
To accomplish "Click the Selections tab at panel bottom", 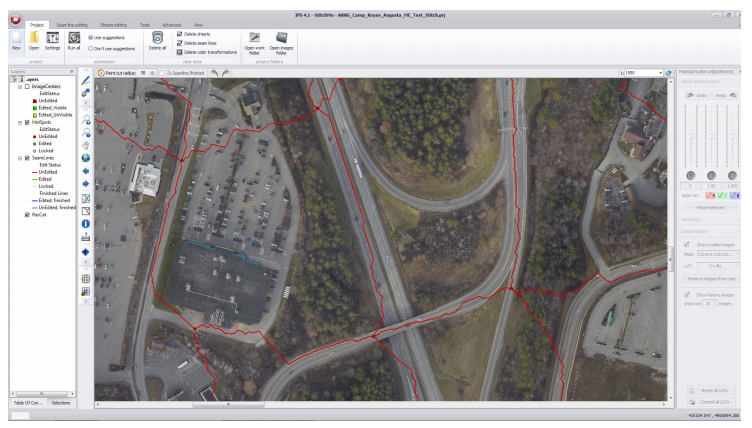I will tap(60, 402).
